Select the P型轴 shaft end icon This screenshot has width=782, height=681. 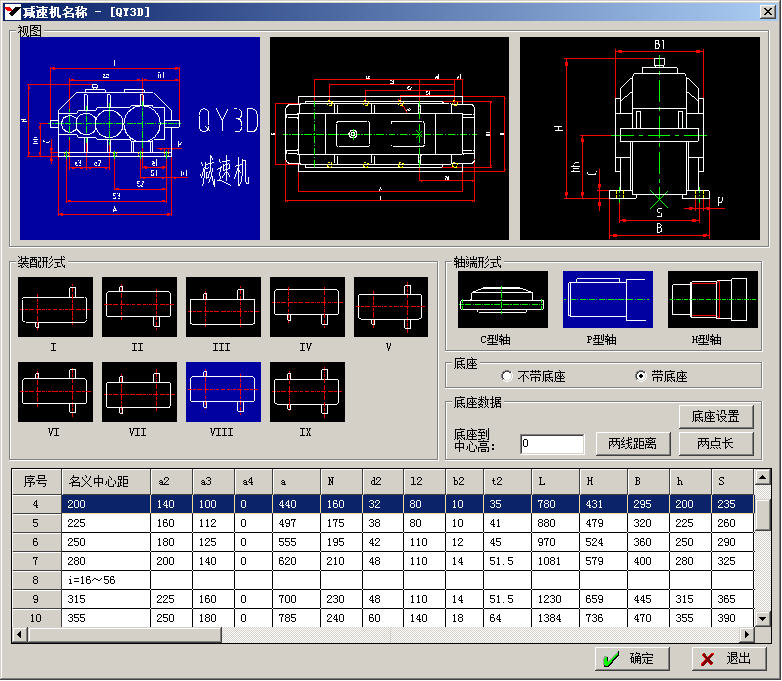(x=607, y=300)
